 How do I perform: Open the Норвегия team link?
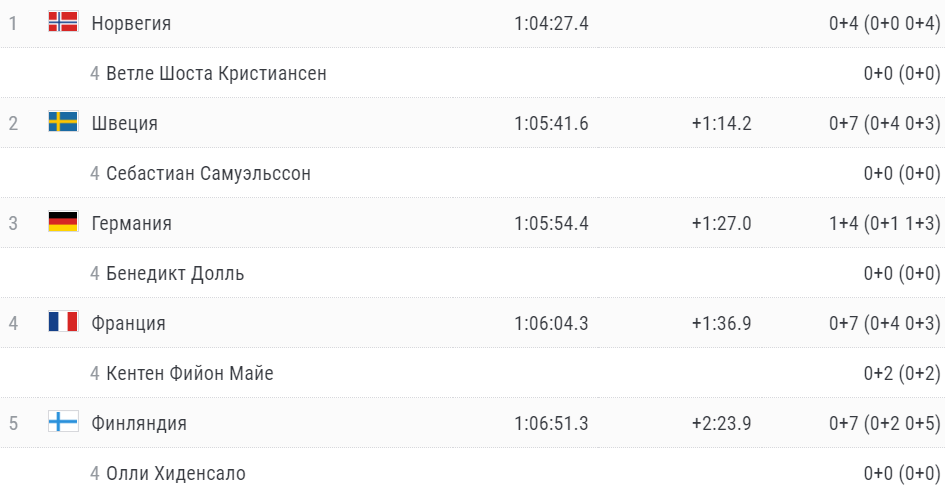click(x=131, y=23)
